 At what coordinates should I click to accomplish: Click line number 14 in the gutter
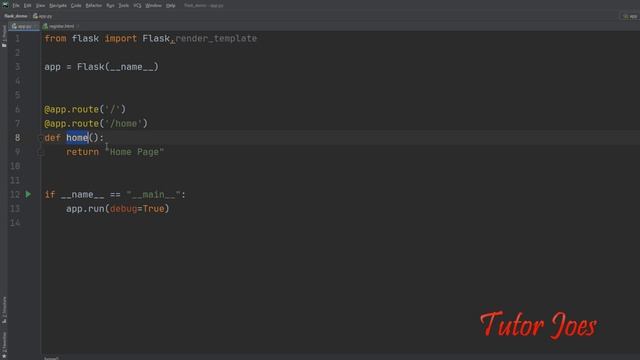pyautogui.click(x=15, y=223)
